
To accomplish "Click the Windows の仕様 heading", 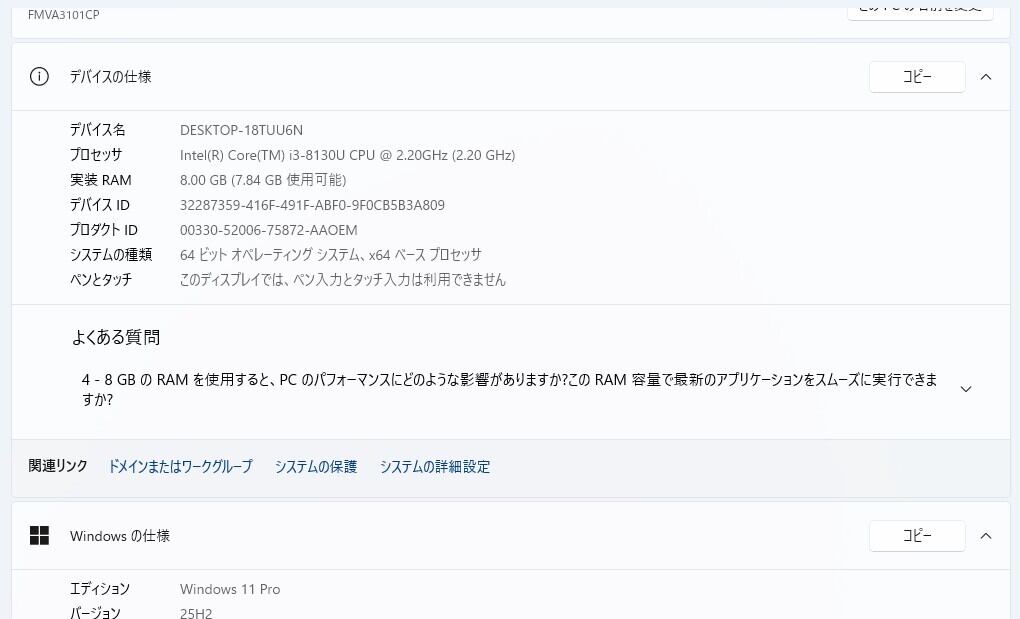I will click(x=120, y=536).
